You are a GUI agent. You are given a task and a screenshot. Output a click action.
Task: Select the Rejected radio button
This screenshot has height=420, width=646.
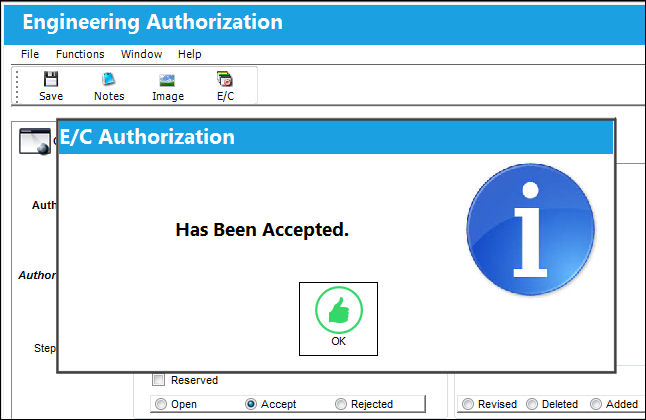pos(341,404)
